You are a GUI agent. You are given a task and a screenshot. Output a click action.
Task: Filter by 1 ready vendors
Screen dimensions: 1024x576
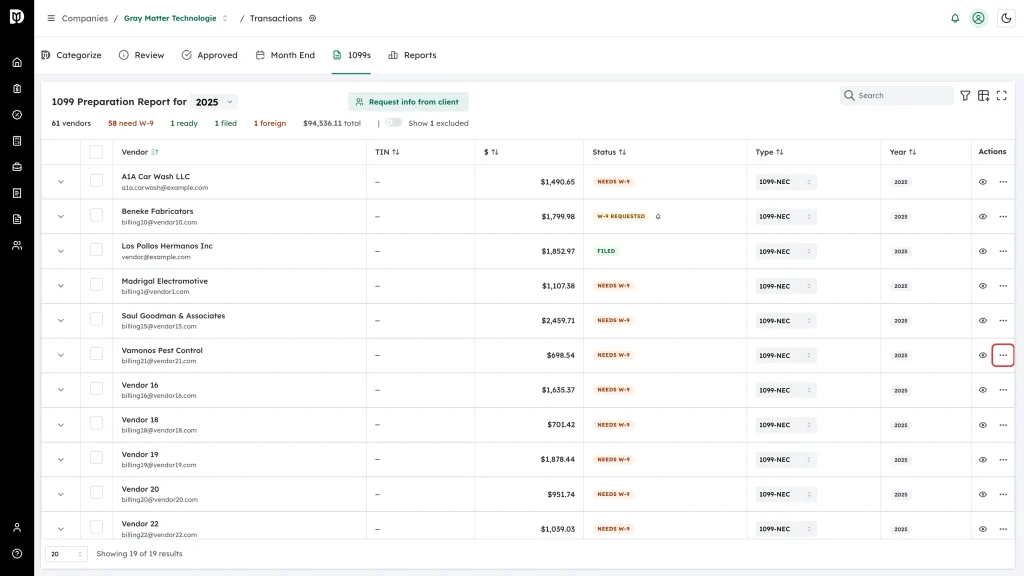coord(184,123)
